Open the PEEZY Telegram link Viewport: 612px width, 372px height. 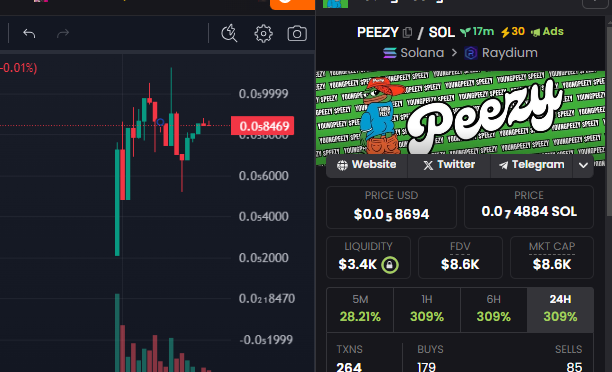pos(532,165)
